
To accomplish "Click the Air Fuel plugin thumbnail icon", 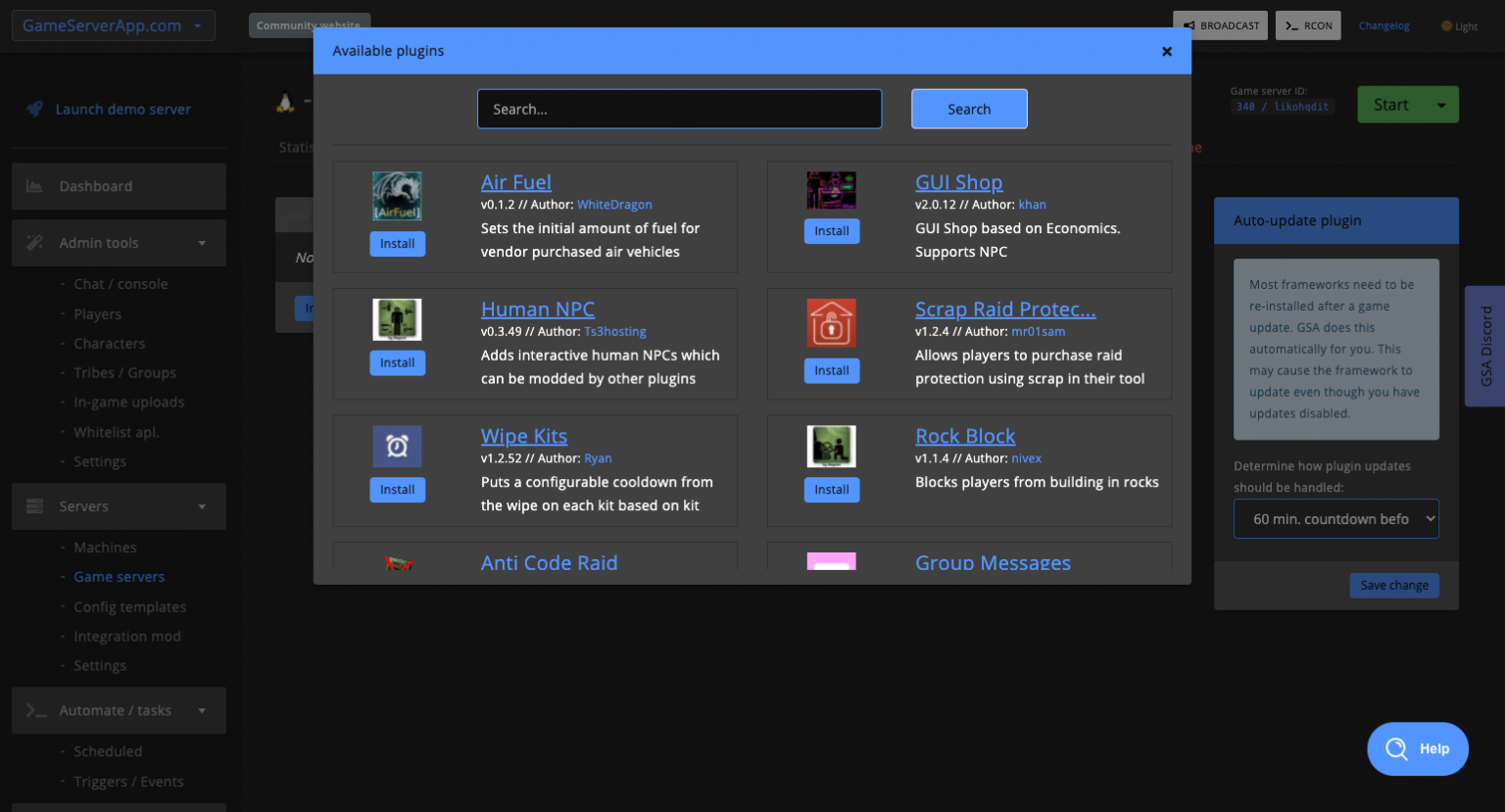I will 397,196.
